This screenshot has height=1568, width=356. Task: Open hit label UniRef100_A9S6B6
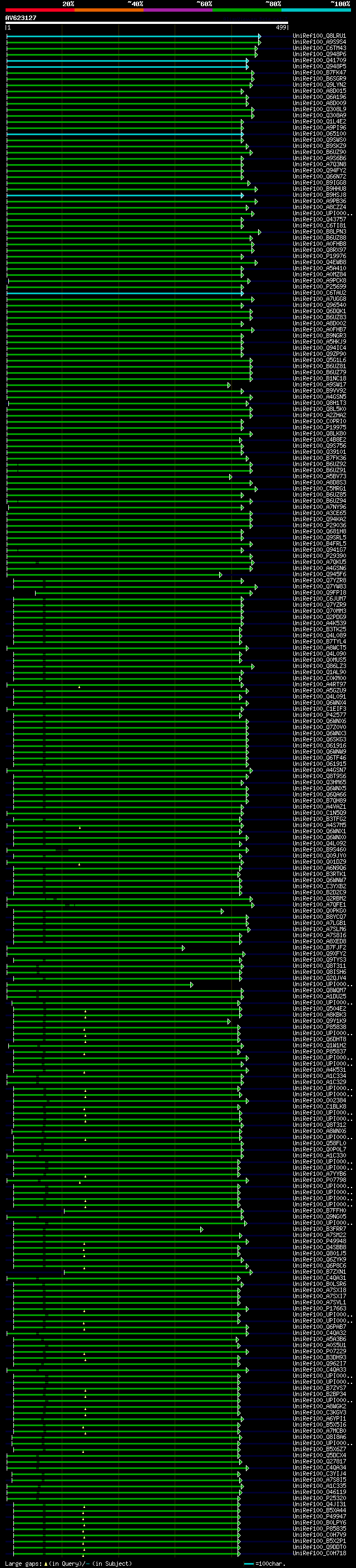[319, 159]
